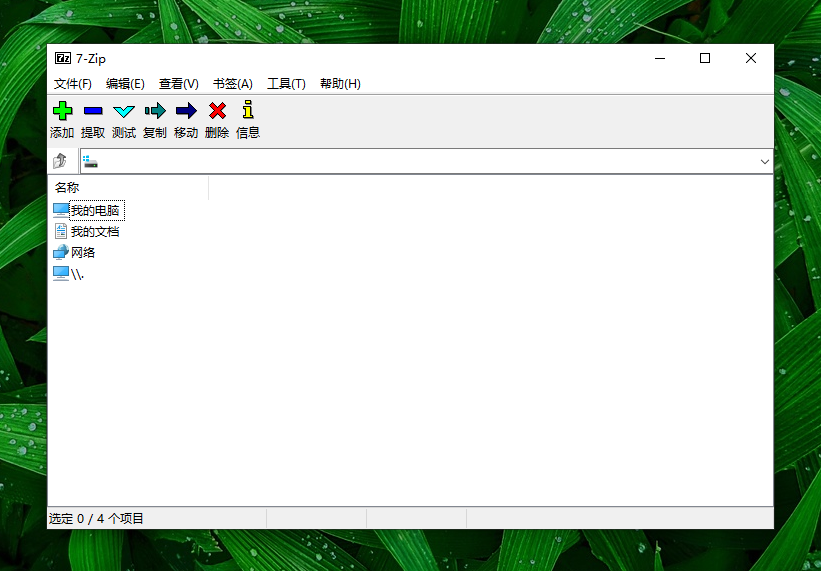Click the blue minus 提取 (Extract) icon
The height and width of the screenshot is (571, 821).
tap(93, 111)
